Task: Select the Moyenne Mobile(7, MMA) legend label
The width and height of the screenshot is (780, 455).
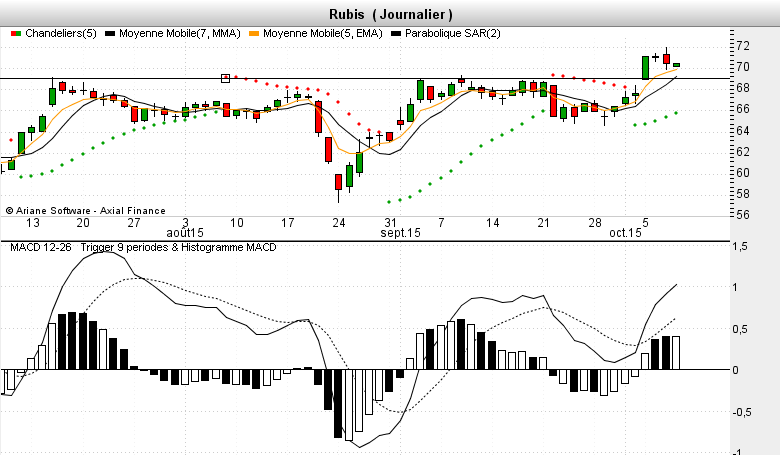Action: 180,33
